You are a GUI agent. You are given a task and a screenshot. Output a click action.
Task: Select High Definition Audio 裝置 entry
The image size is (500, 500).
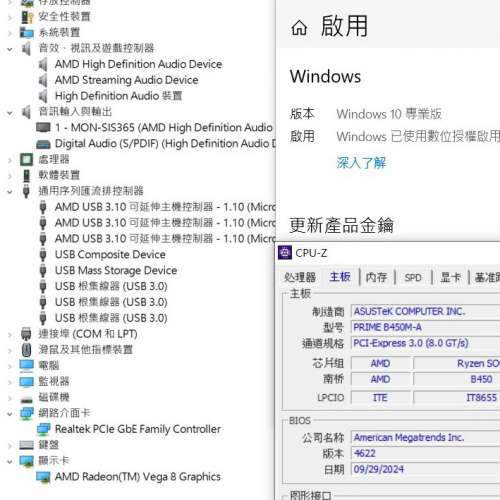[118, 96]
